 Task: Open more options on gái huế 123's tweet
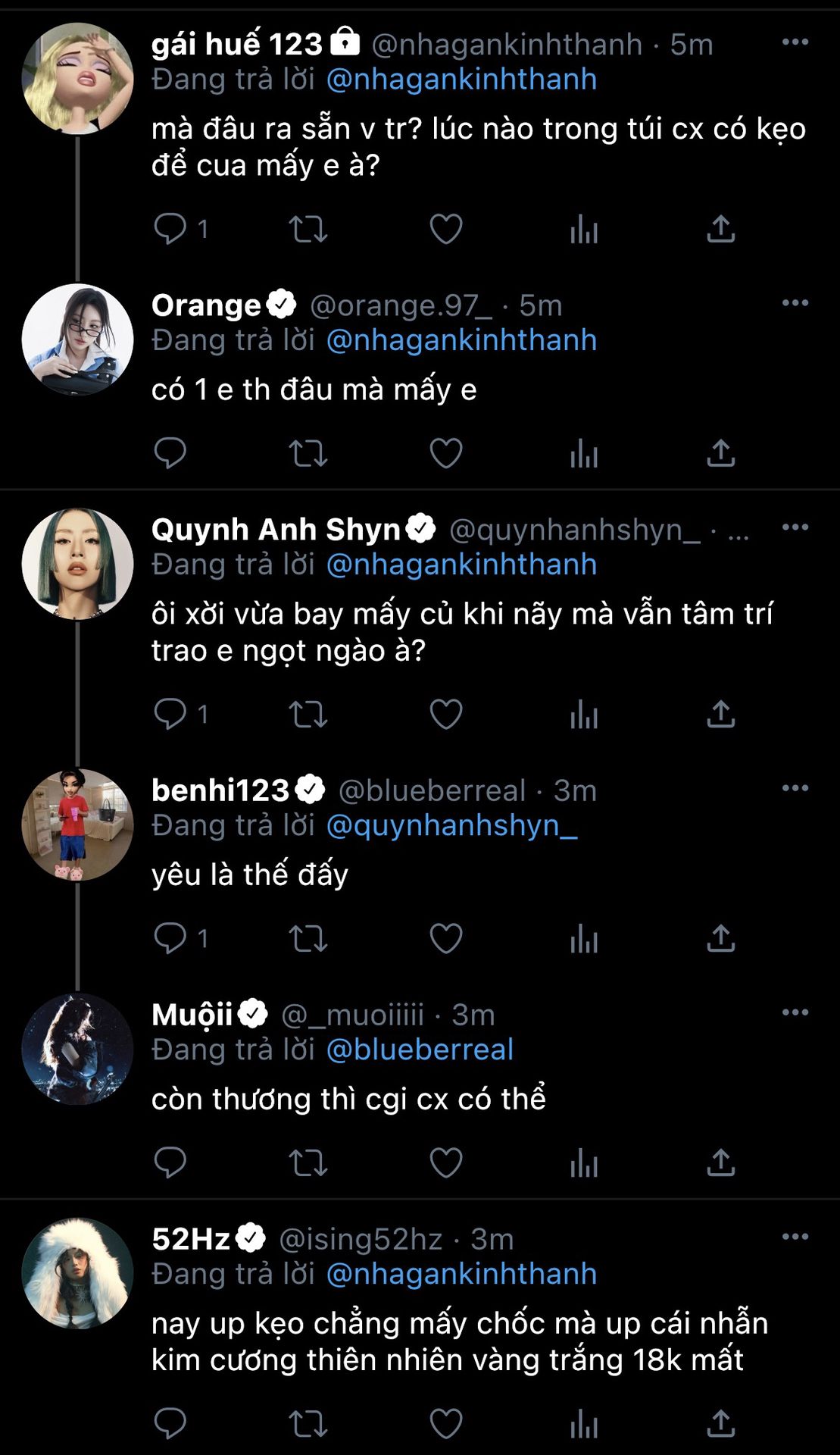pyautogui.click(x=795, y=42)
